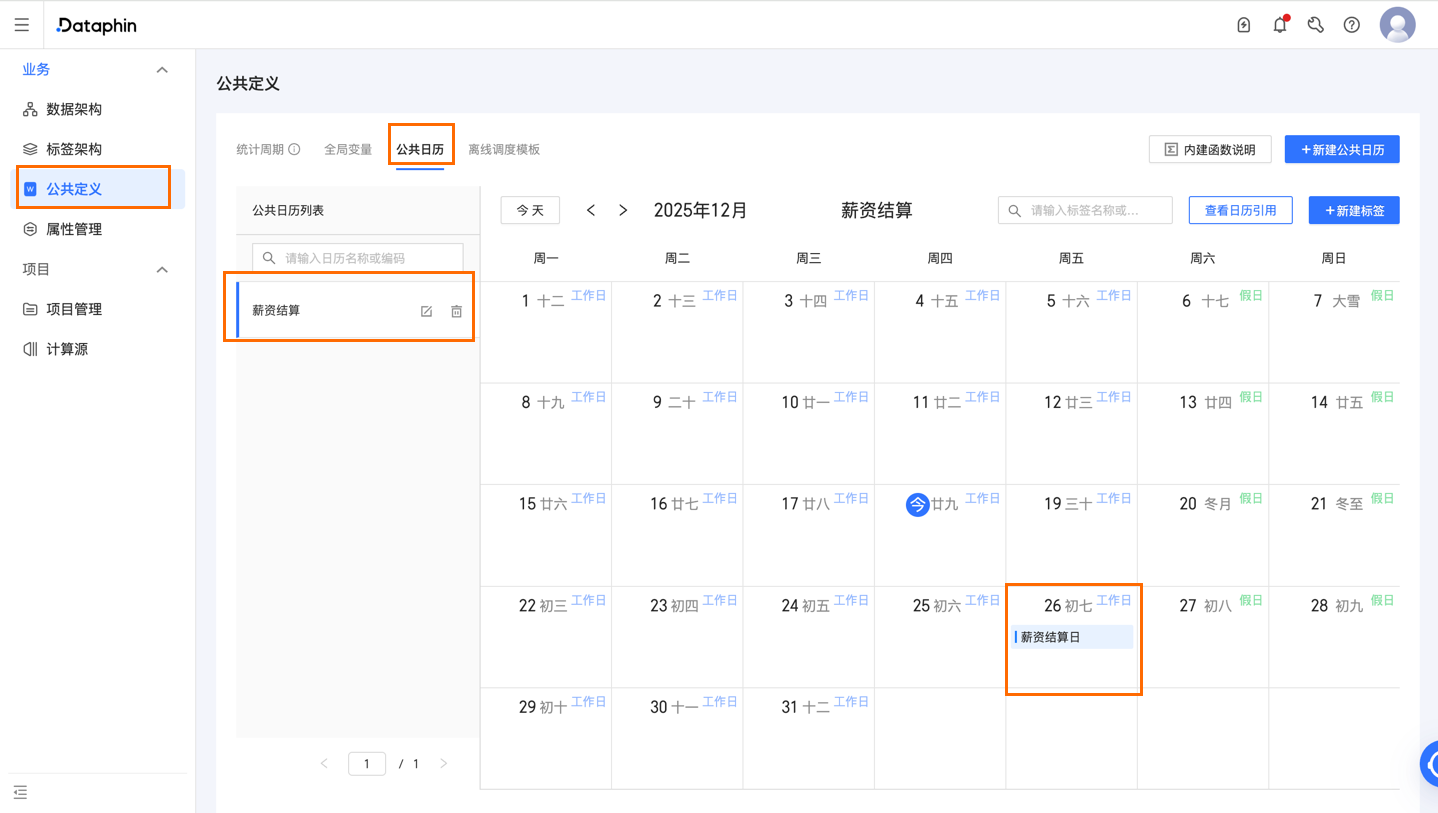Image resolution: width=1438 pixels, height=813 pixels.
Task: Click the help question mark icon
Action: tap(1352, 25)
